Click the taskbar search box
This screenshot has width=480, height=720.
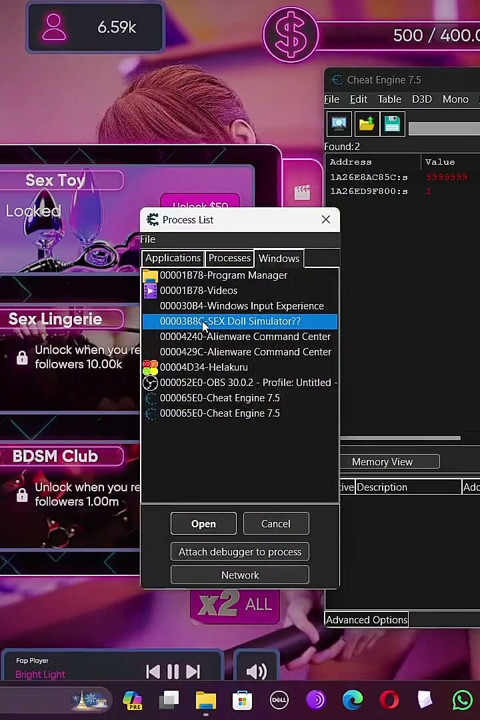pyautogui.click(x=55, y=699)
